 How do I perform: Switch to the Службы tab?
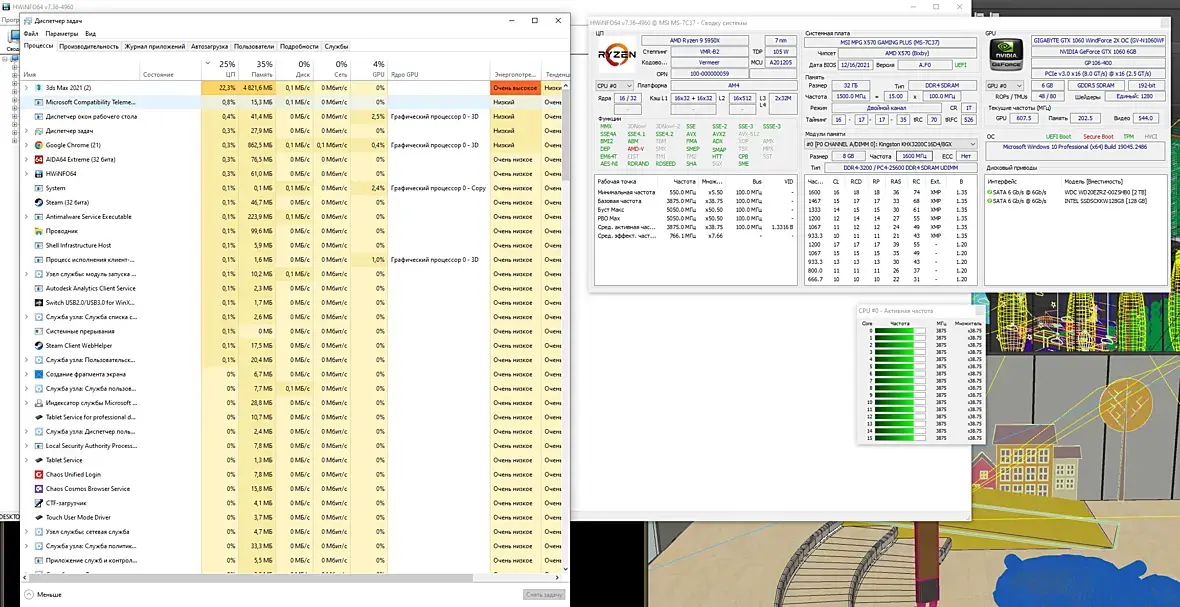336,47
